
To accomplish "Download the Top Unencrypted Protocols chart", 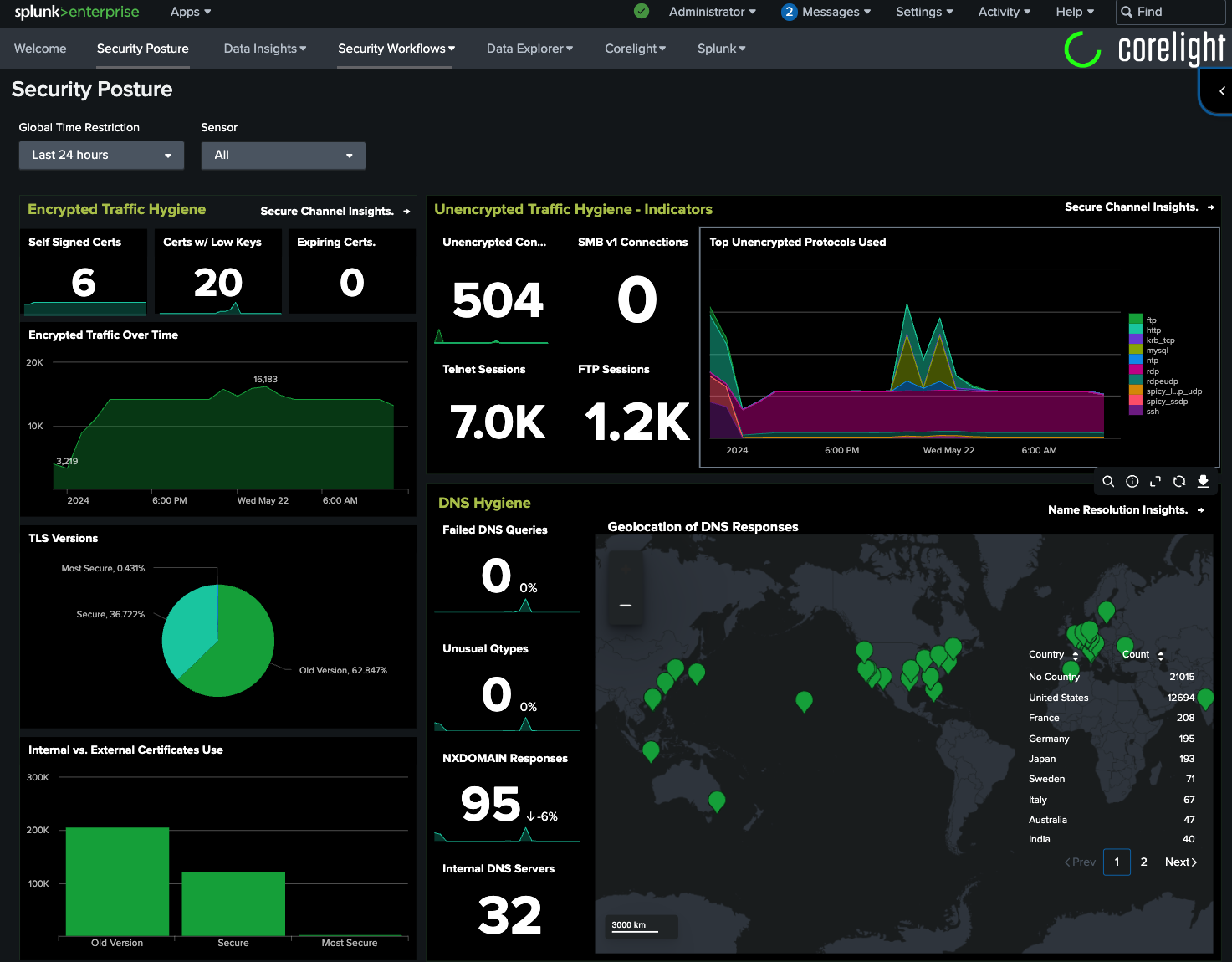I will pos(1203,481).
